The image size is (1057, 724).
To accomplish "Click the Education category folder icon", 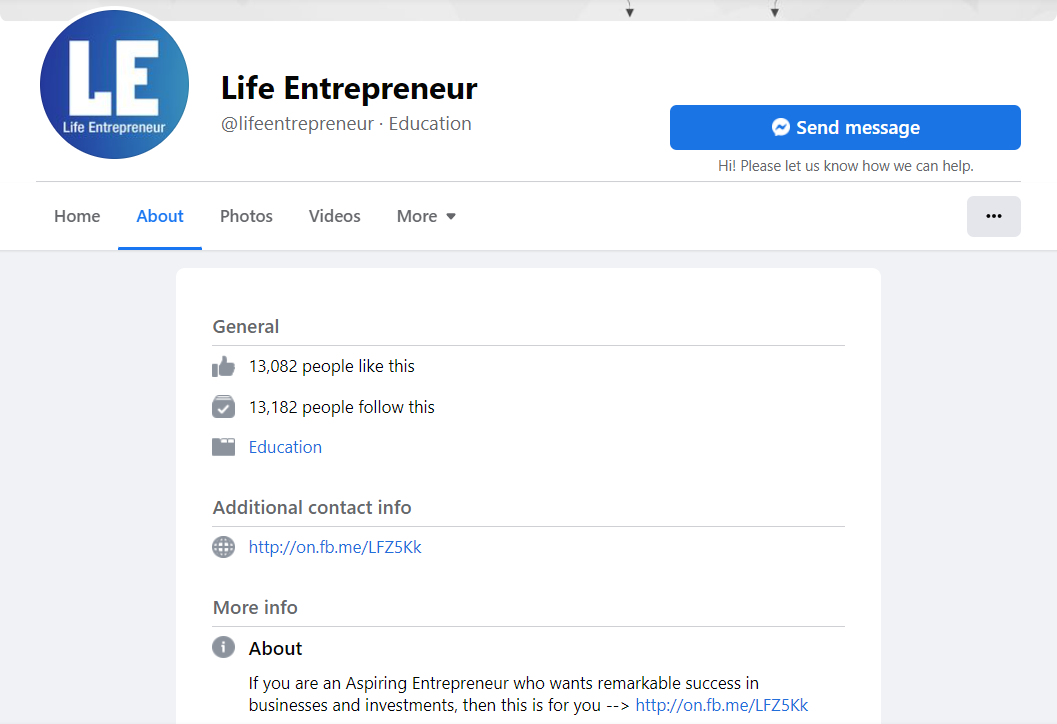I will [x=223, y=447].
